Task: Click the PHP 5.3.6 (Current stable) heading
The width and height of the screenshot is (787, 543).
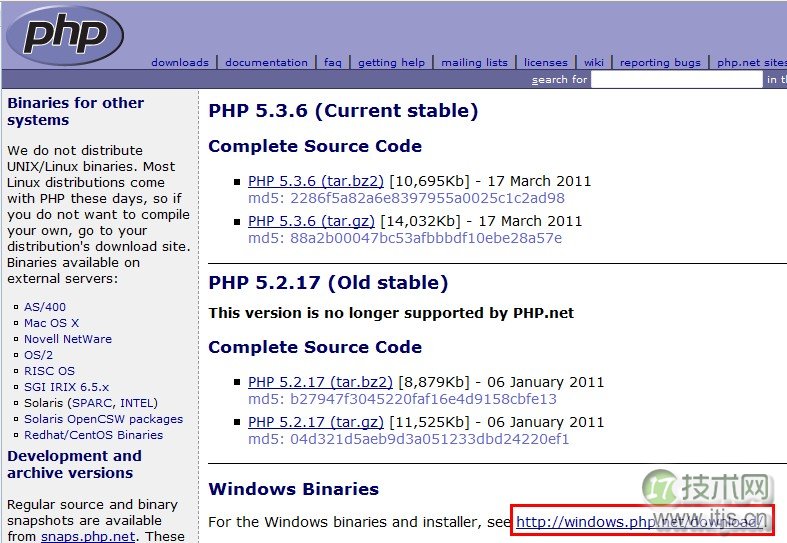Action: pyautogui.click(x=343, y=111)
